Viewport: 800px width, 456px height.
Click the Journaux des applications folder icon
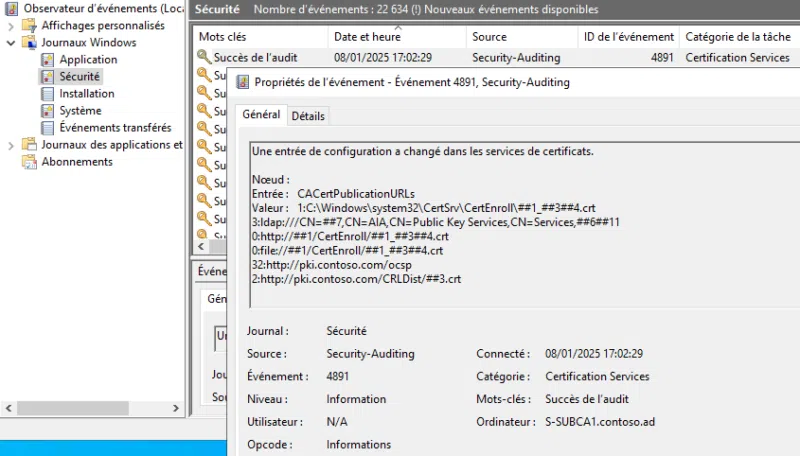[x=29, y=144]
